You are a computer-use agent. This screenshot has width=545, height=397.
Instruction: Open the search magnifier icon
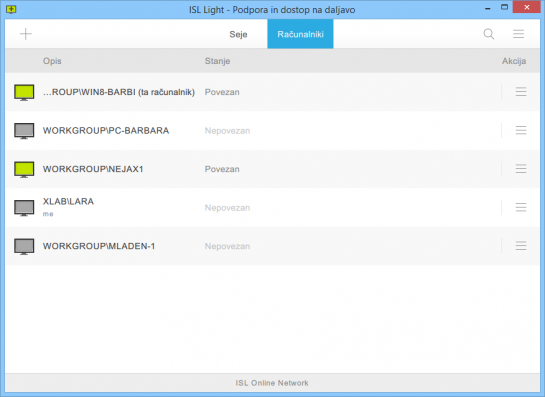(489, 34)
